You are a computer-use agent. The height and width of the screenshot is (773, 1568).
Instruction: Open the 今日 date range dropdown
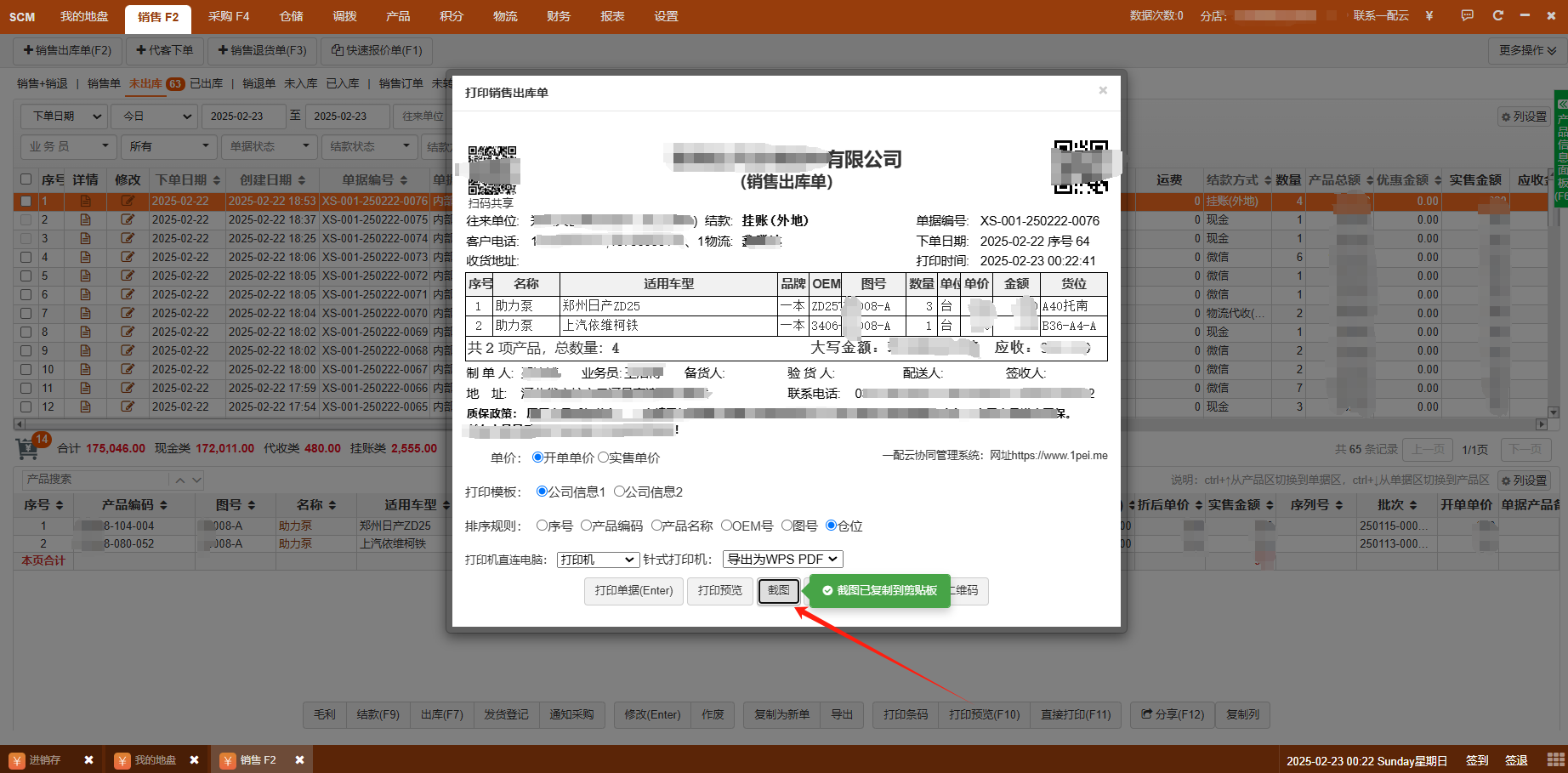[155, 117]
